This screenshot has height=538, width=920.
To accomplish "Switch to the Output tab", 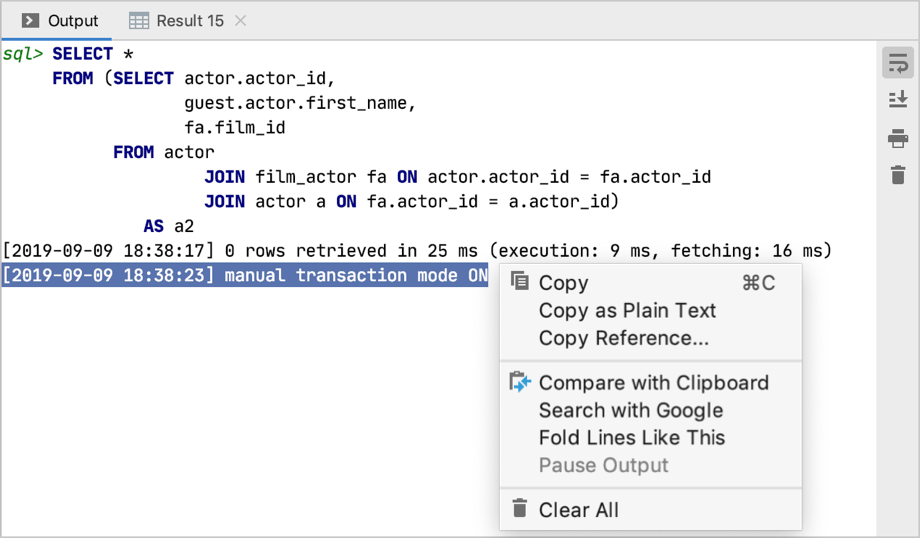I will (73, 20).
